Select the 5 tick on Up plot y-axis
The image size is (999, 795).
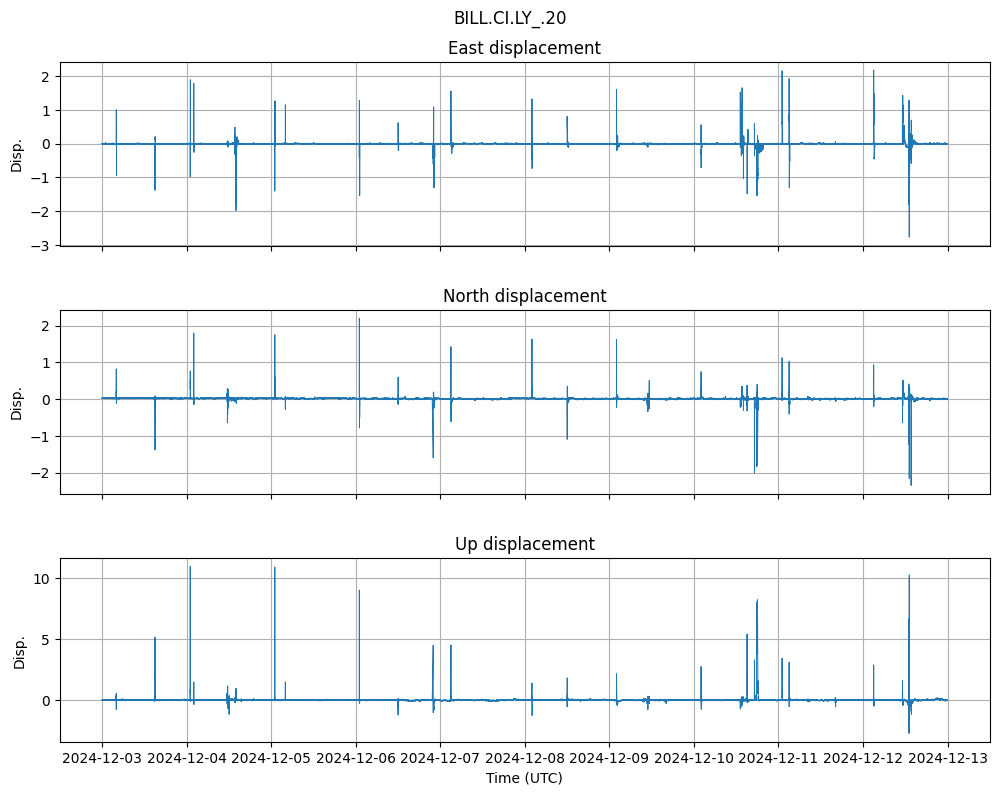point(44,639)
